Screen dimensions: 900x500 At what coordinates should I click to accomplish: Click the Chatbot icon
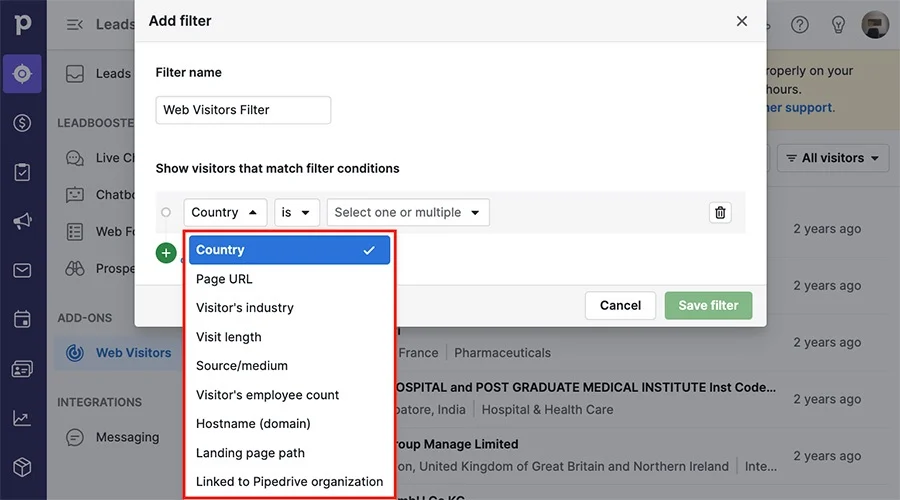[x=75, y=195]
